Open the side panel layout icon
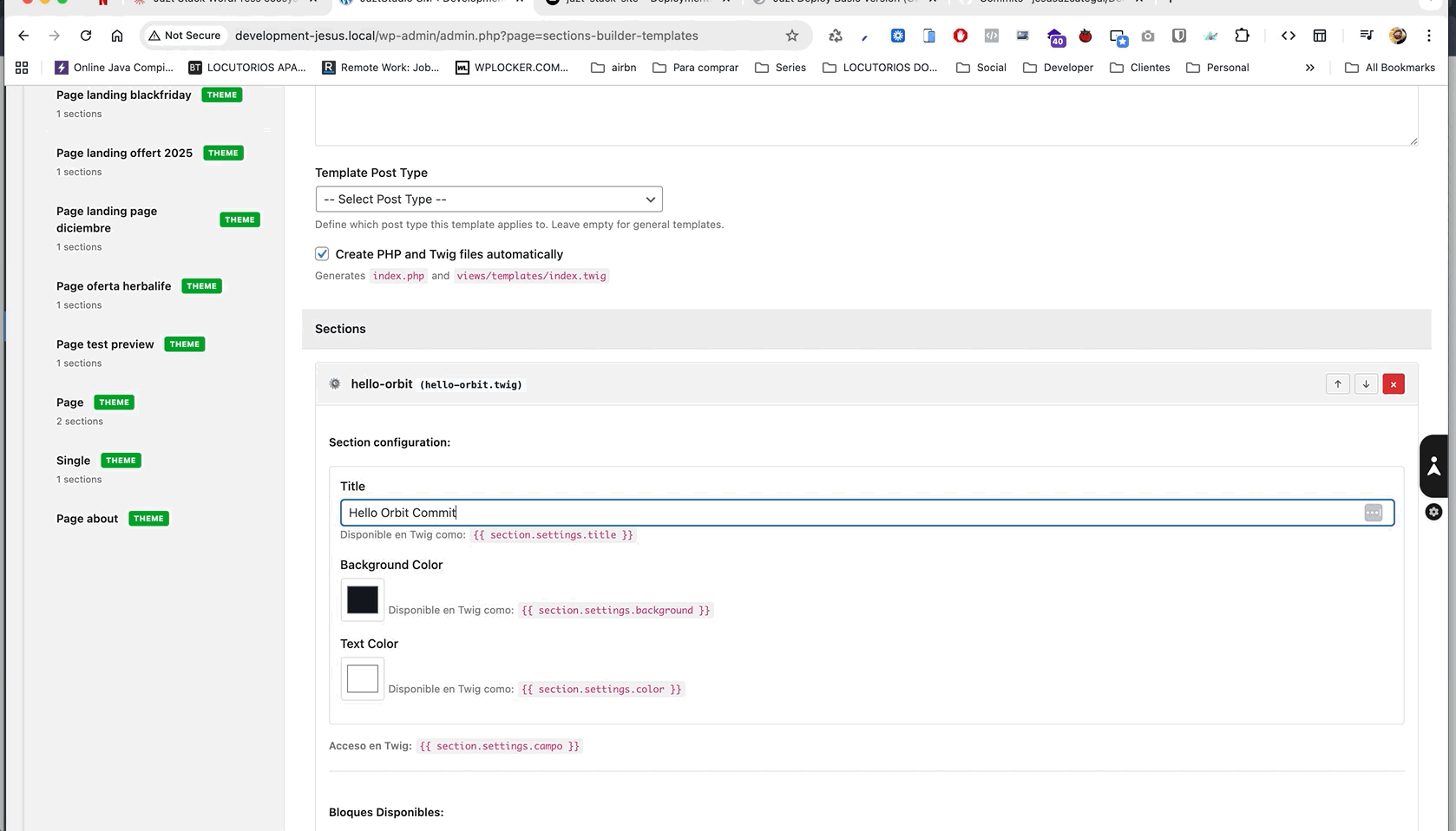1456x831 pixels. (1320, 36)
